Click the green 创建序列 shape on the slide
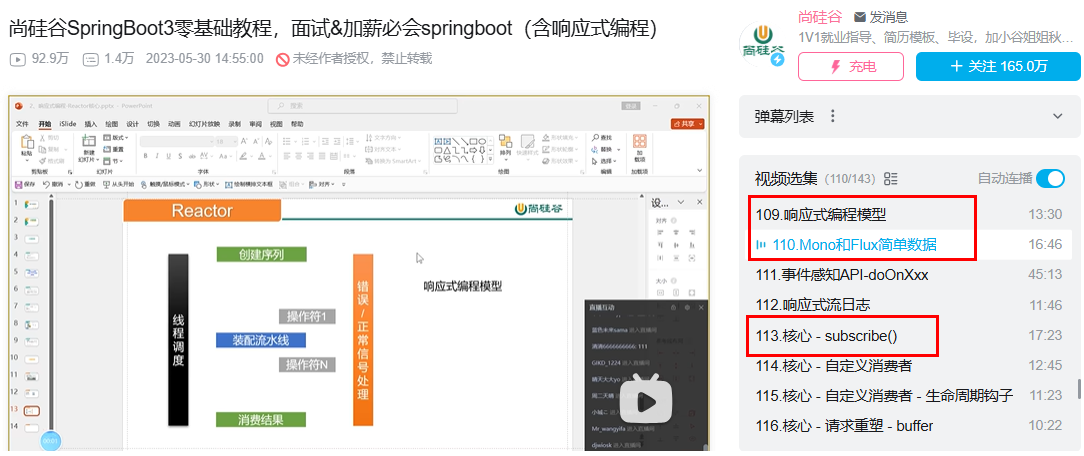The width and height of the screenshot is (1084, 456). (261, 254)
